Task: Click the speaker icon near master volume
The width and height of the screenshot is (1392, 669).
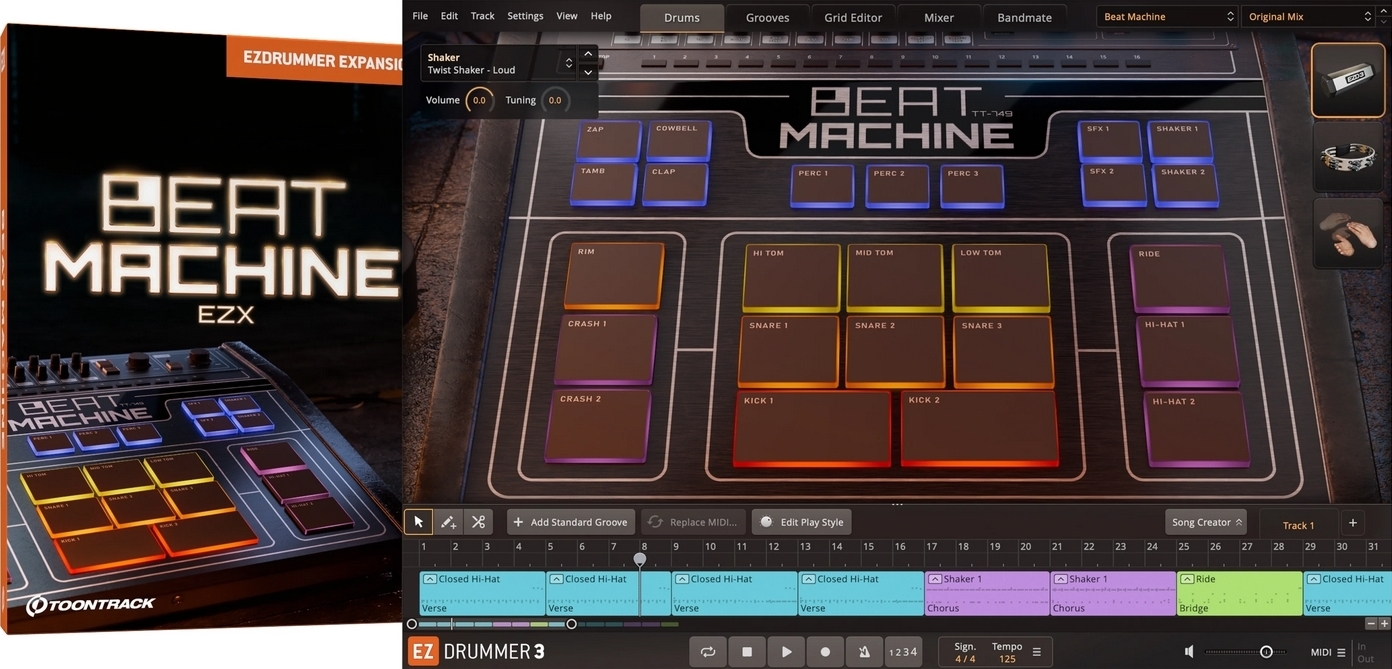Action: point(1189,651)
